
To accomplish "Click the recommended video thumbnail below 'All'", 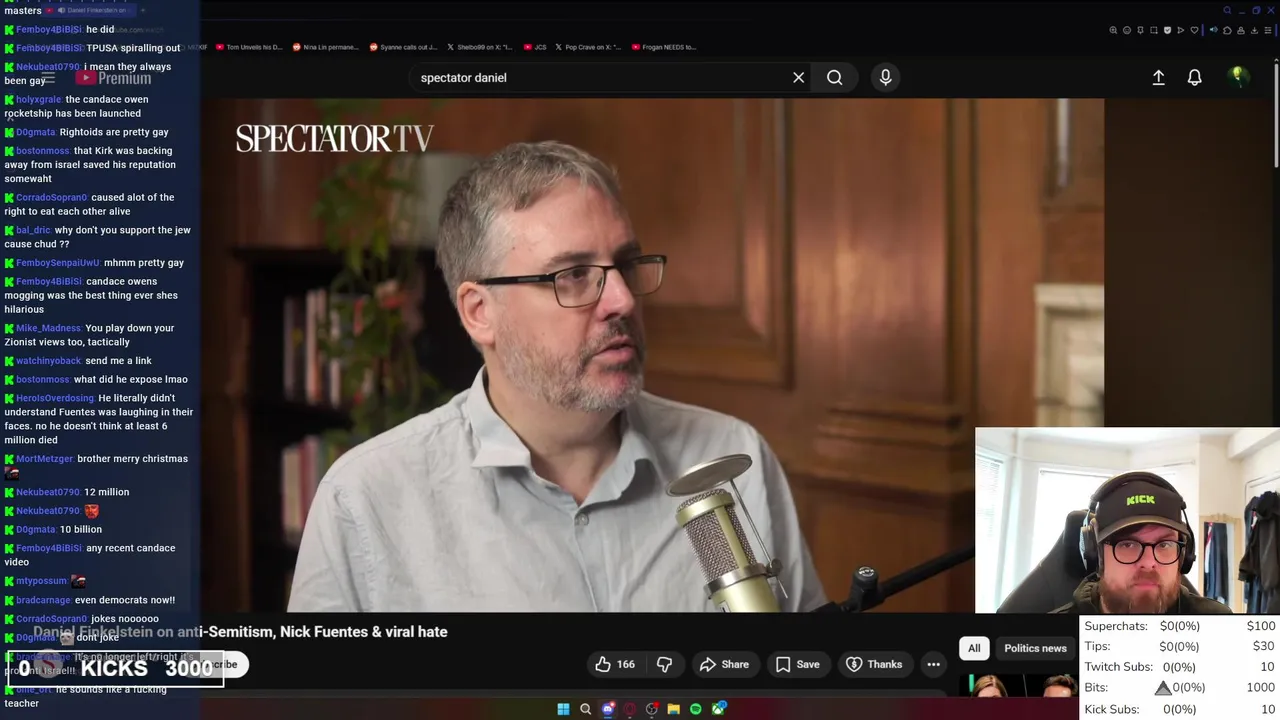I will click(x=1018, y=686).
